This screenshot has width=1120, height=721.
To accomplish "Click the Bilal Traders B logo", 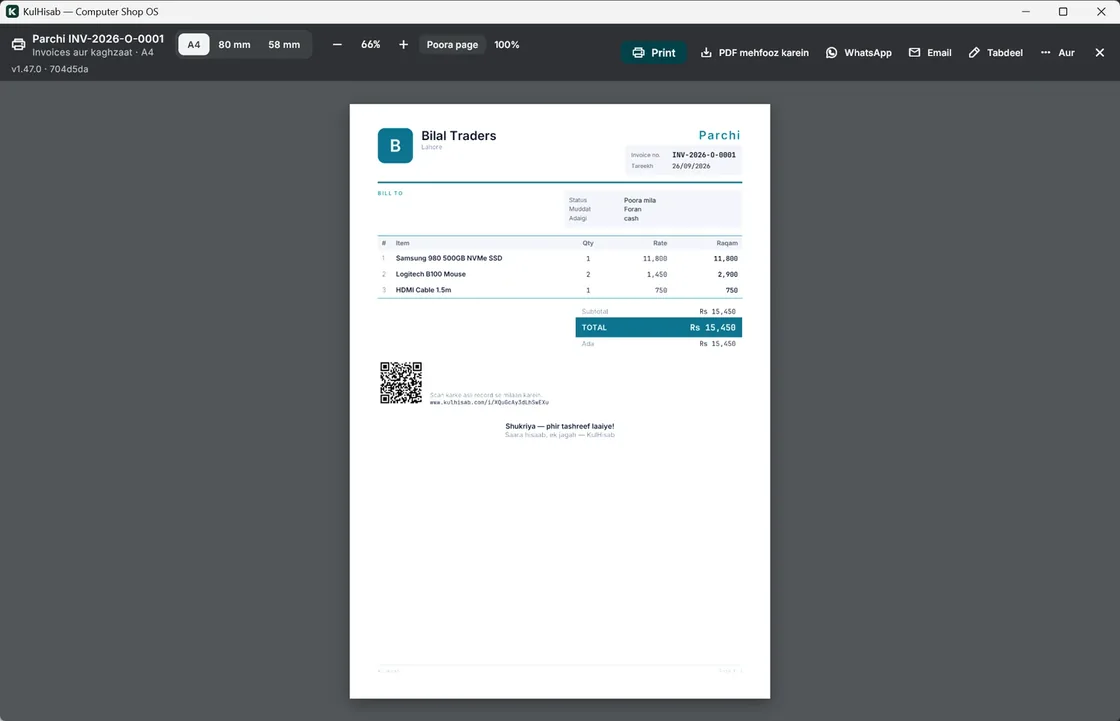I will tap(395, 145).
